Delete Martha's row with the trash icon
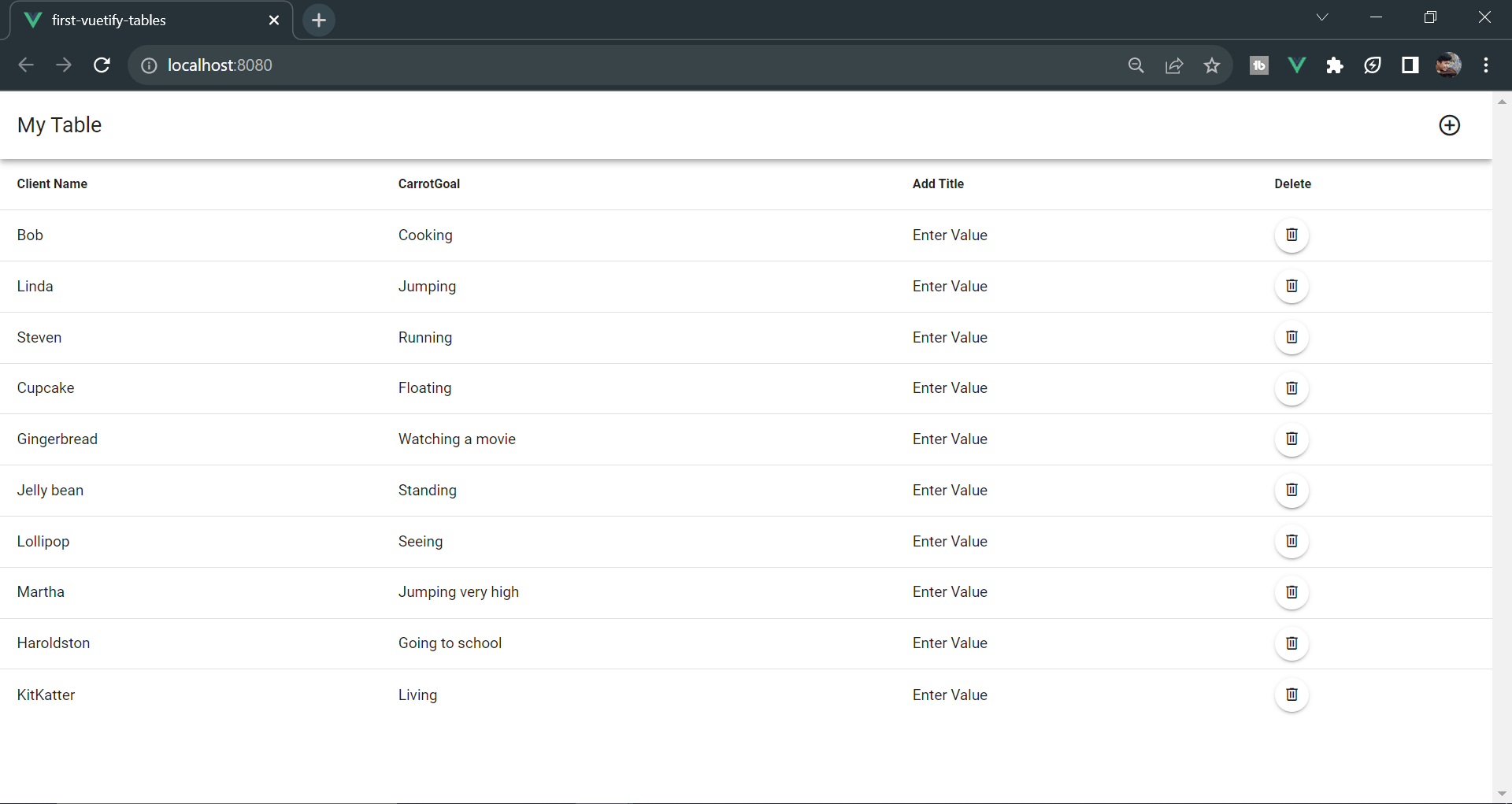1512x804 pixels. click(1291, 592)
